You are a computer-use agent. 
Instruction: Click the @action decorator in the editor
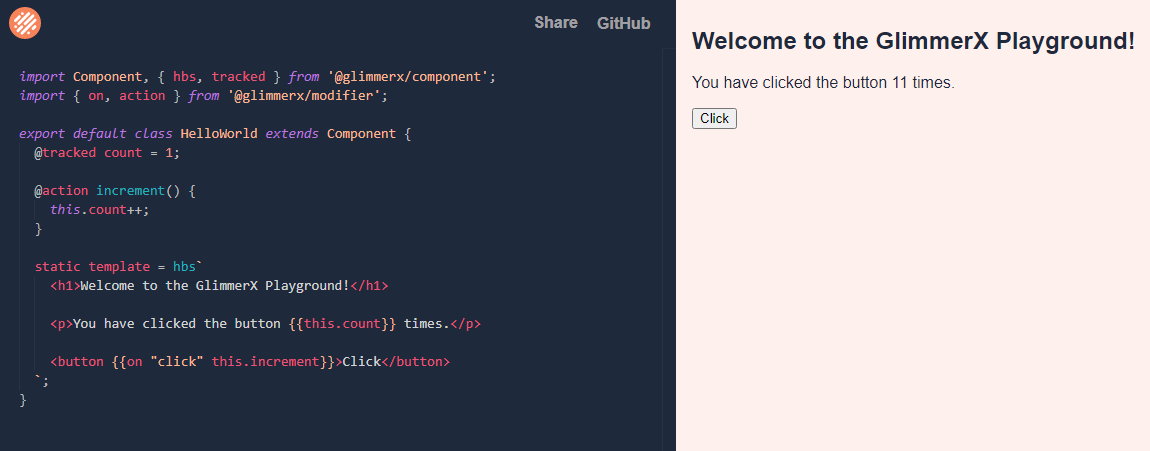pyautogui.click(x=62, y=191)
